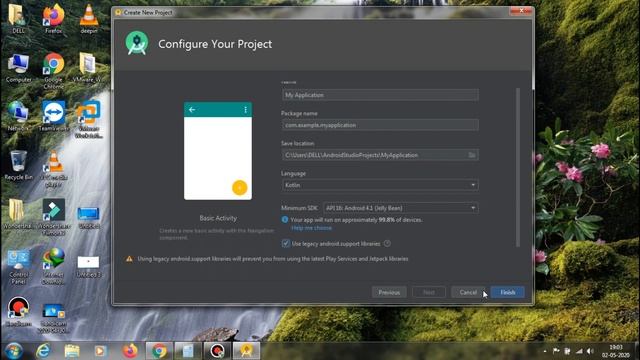Click the Android Studio taskbar button
Image resolution: width=640 pixels, height=360 pixels.
(x=246, y=351)
